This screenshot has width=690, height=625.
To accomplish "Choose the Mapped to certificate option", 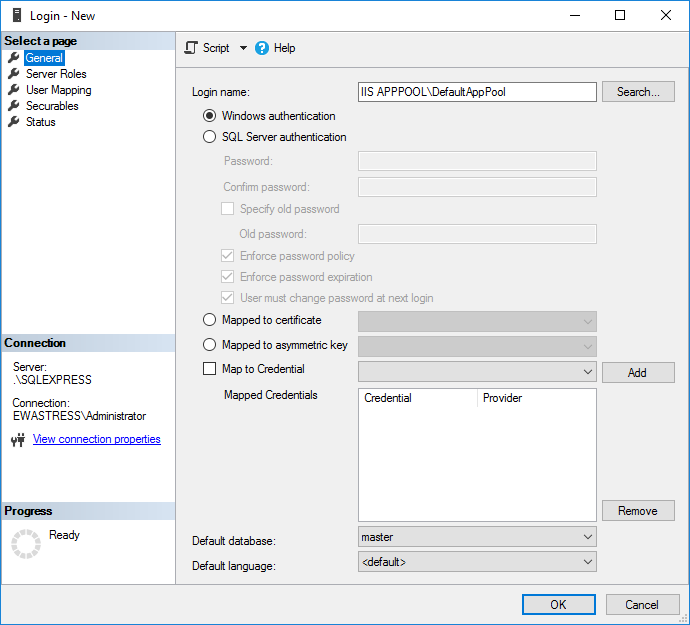I will tap(209, 320).
